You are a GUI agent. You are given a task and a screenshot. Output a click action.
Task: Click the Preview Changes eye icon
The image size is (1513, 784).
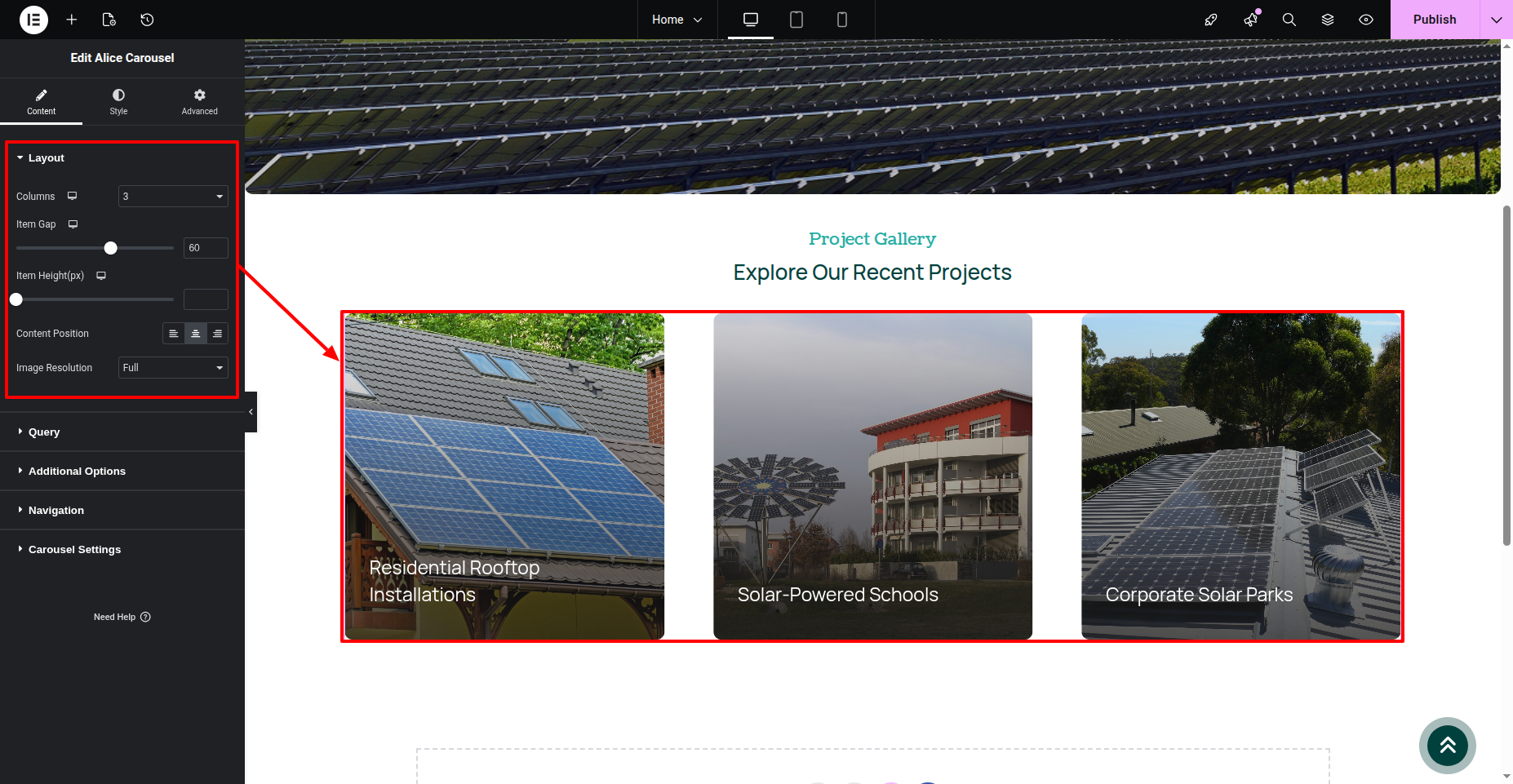point(1366,20)
